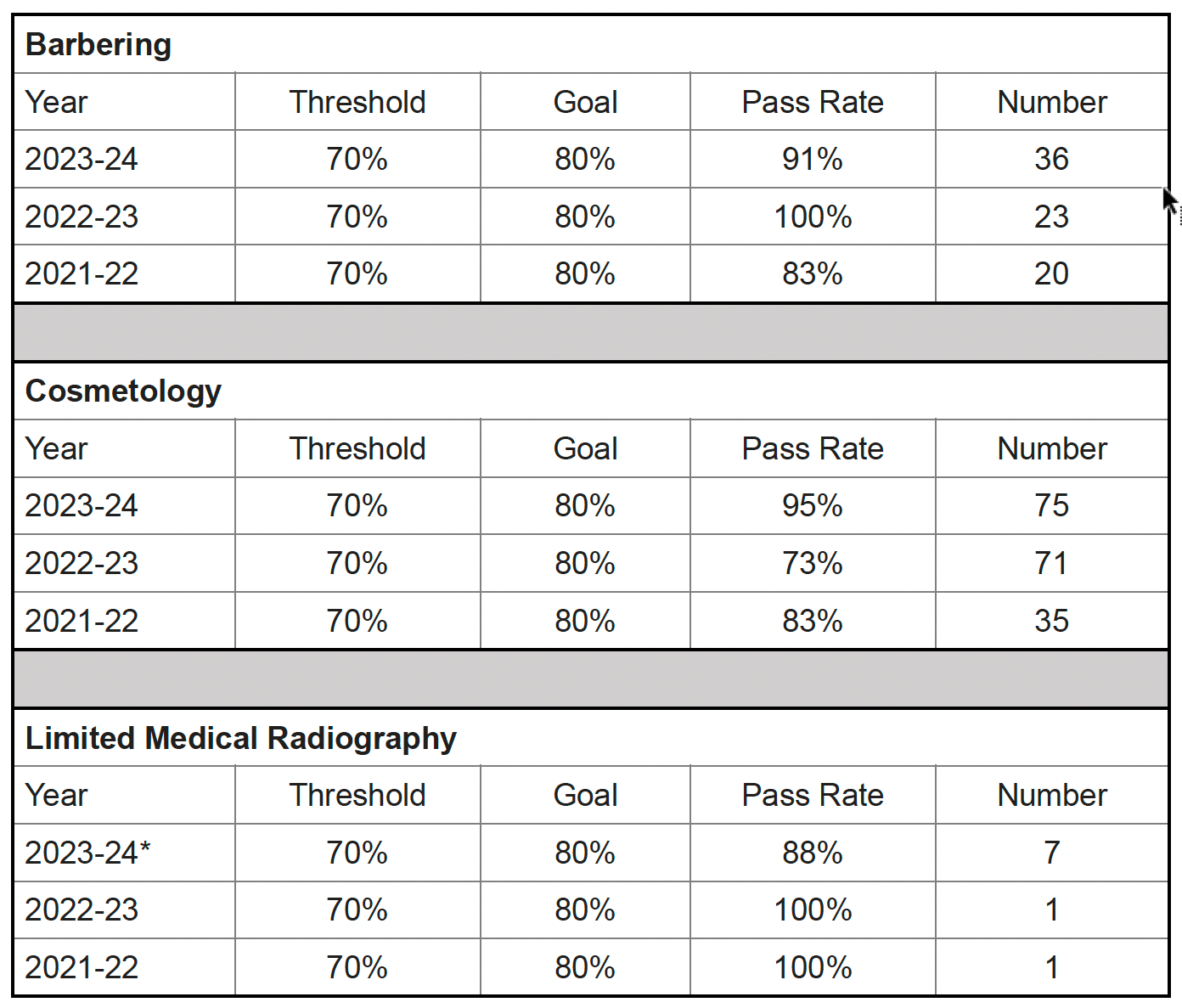The image size is (1182, 1008).
Task: Click the Year header in Barbering table
Action: 56,103
